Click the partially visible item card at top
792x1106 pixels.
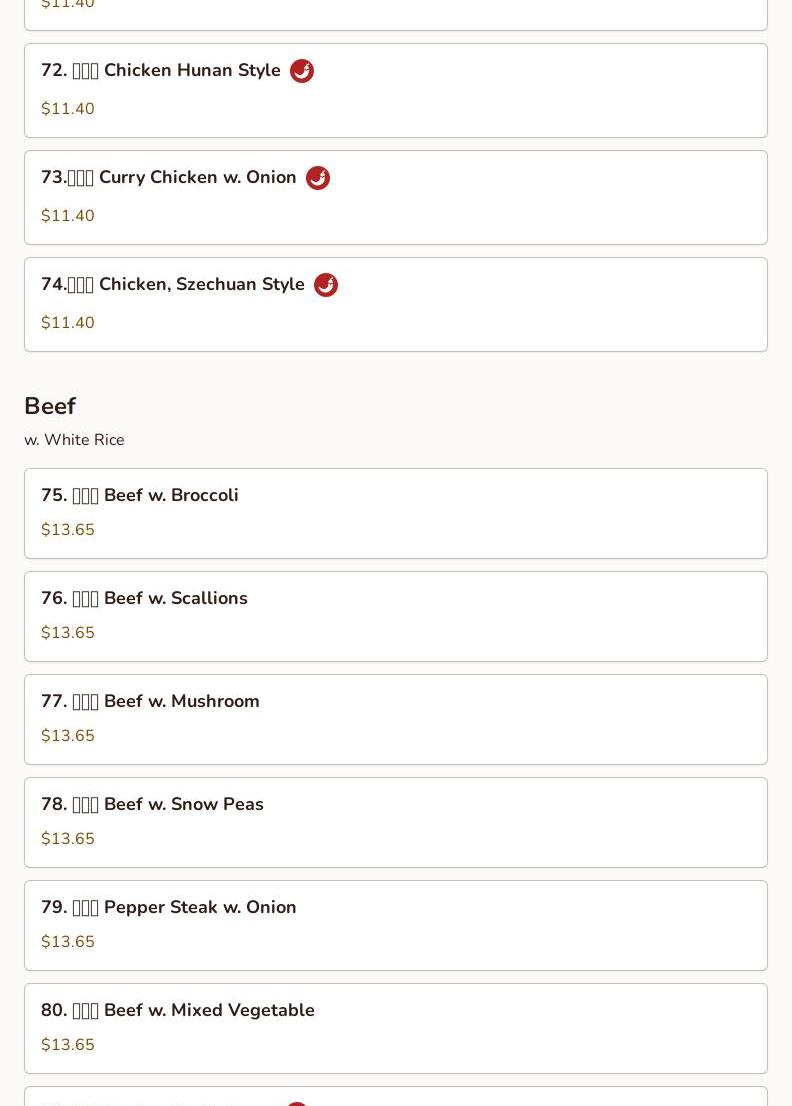396,15
